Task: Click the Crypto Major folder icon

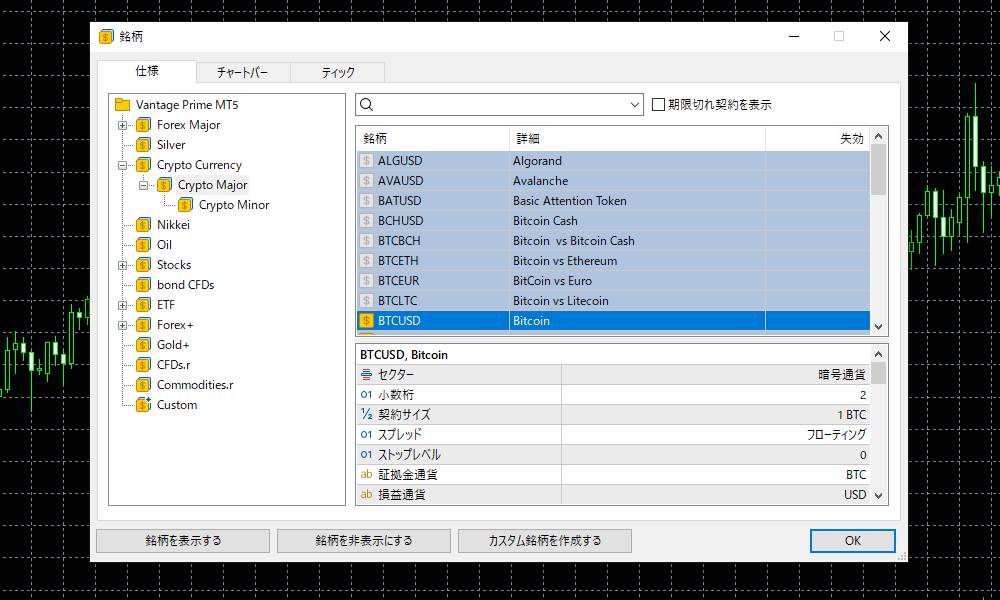Action: pos(166,184)
